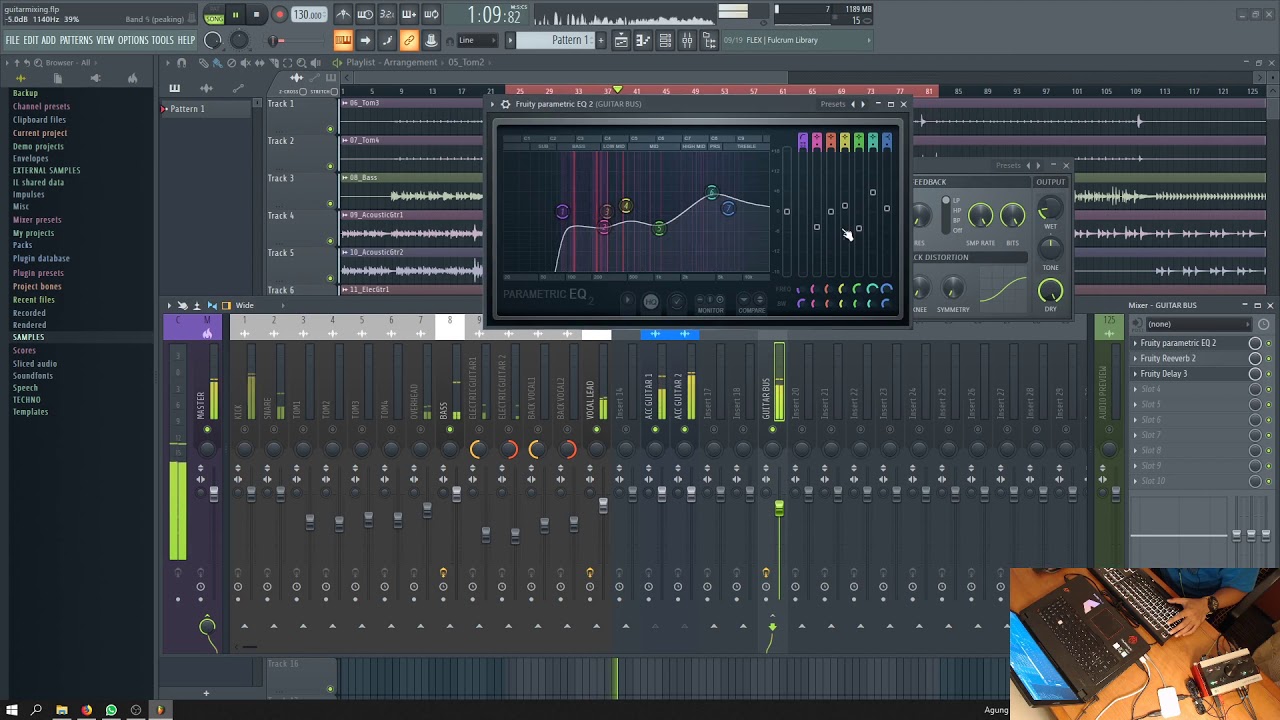Select the Zoom tool in Playlist

pos(301,63)
